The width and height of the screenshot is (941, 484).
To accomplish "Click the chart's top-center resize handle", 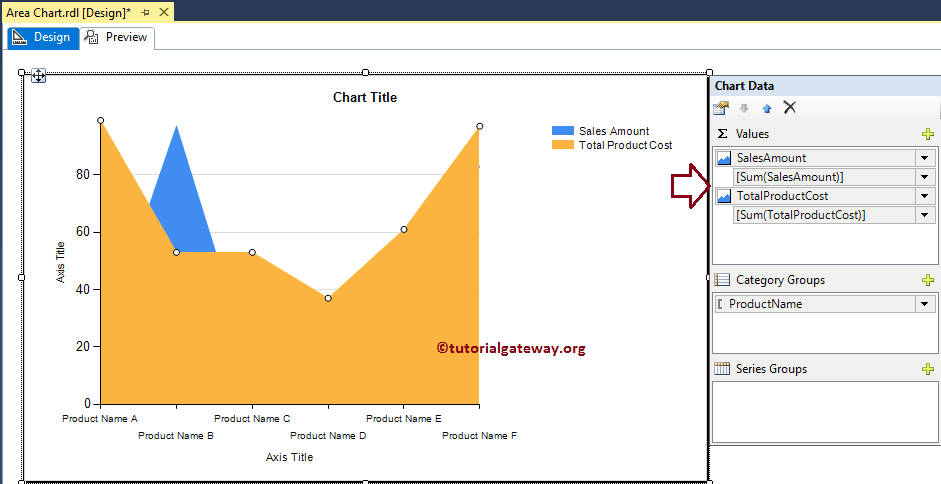I will click(365, 73).
